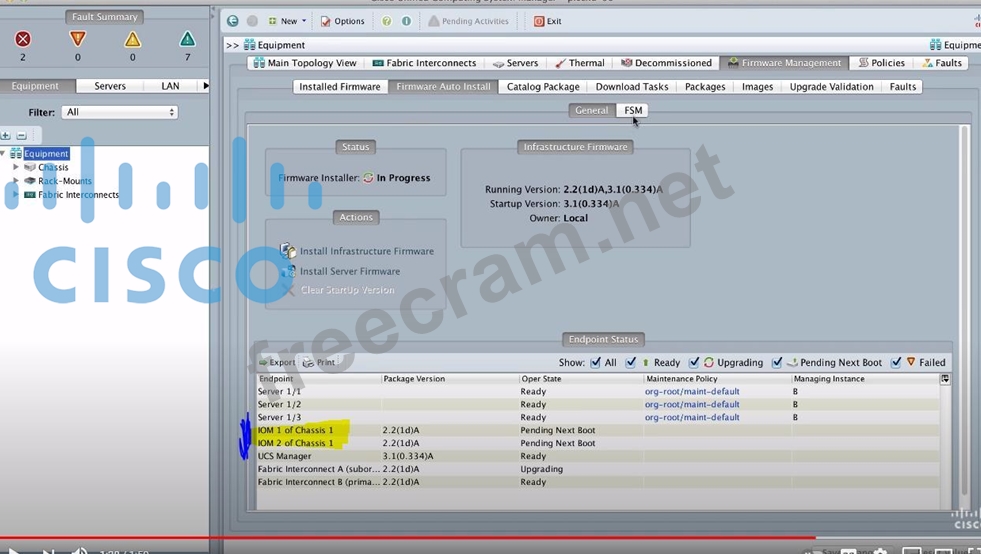
Task: Toggle the Failed filter checkbox
Action: pyautogui.click(x=896, y=363)
